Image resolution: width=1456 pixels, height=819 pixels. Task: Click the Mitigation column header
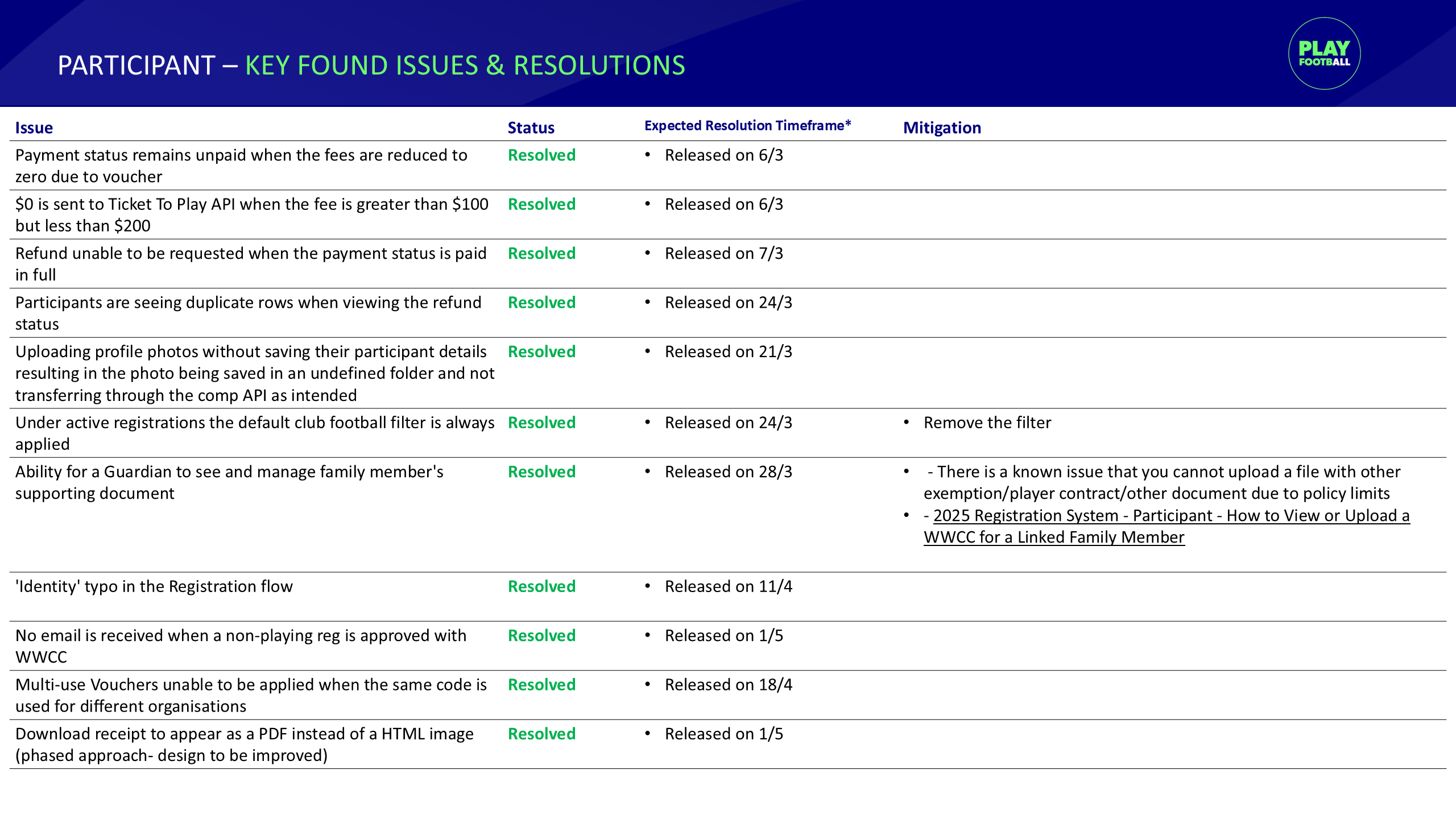point(942,128)
